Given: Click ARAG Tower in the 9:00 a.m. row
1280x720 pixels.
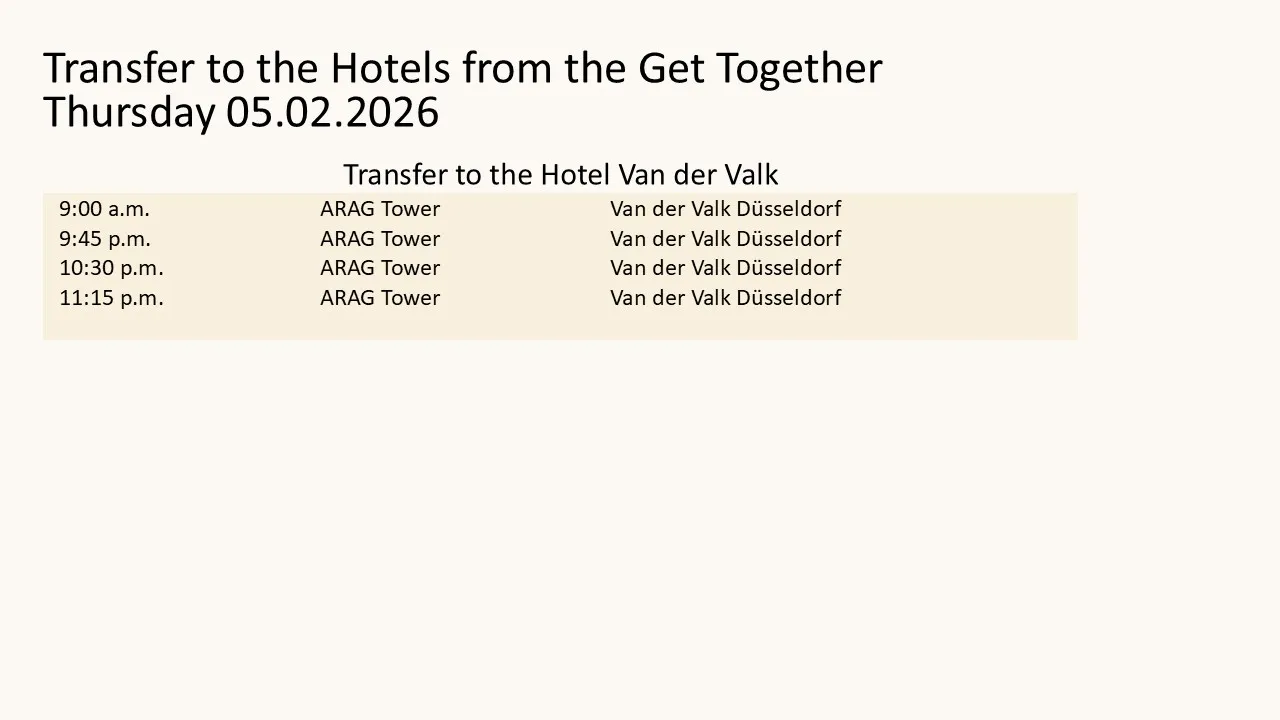Looking at the screenshot, I should click(x=380, y=209).
